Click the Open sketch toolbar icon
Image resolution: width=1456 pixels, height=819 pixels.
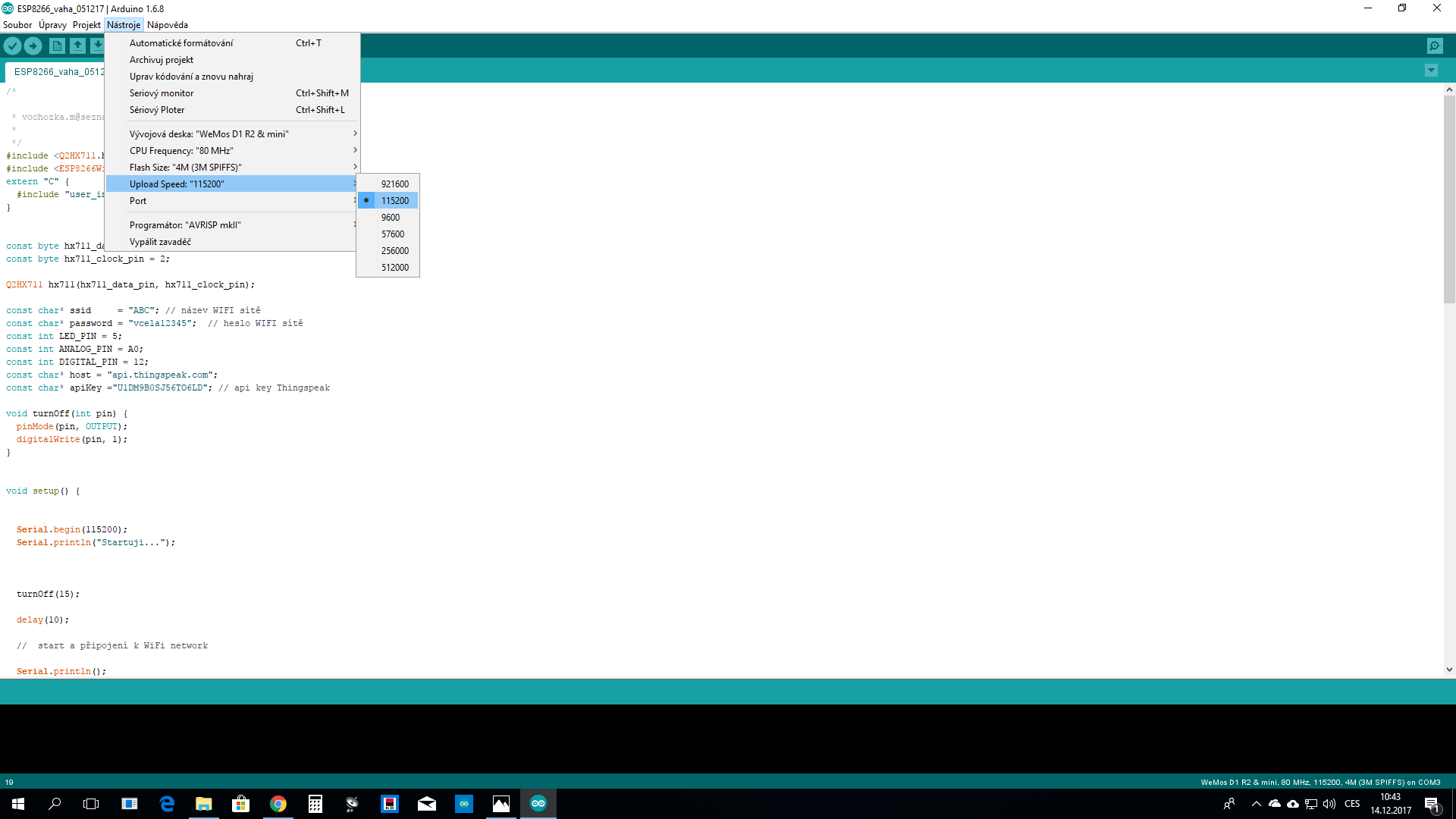click(x=77, y=46)
